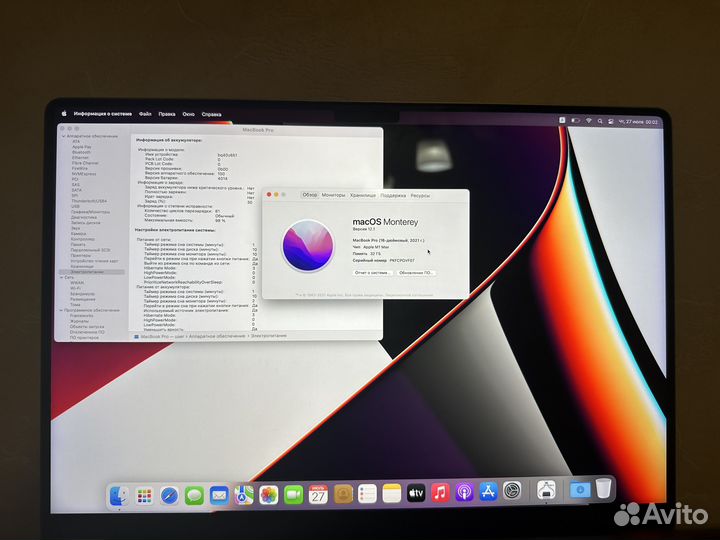Open Информация о системе app menu
Screen dimensions: 720x540
tap(103, 113)
